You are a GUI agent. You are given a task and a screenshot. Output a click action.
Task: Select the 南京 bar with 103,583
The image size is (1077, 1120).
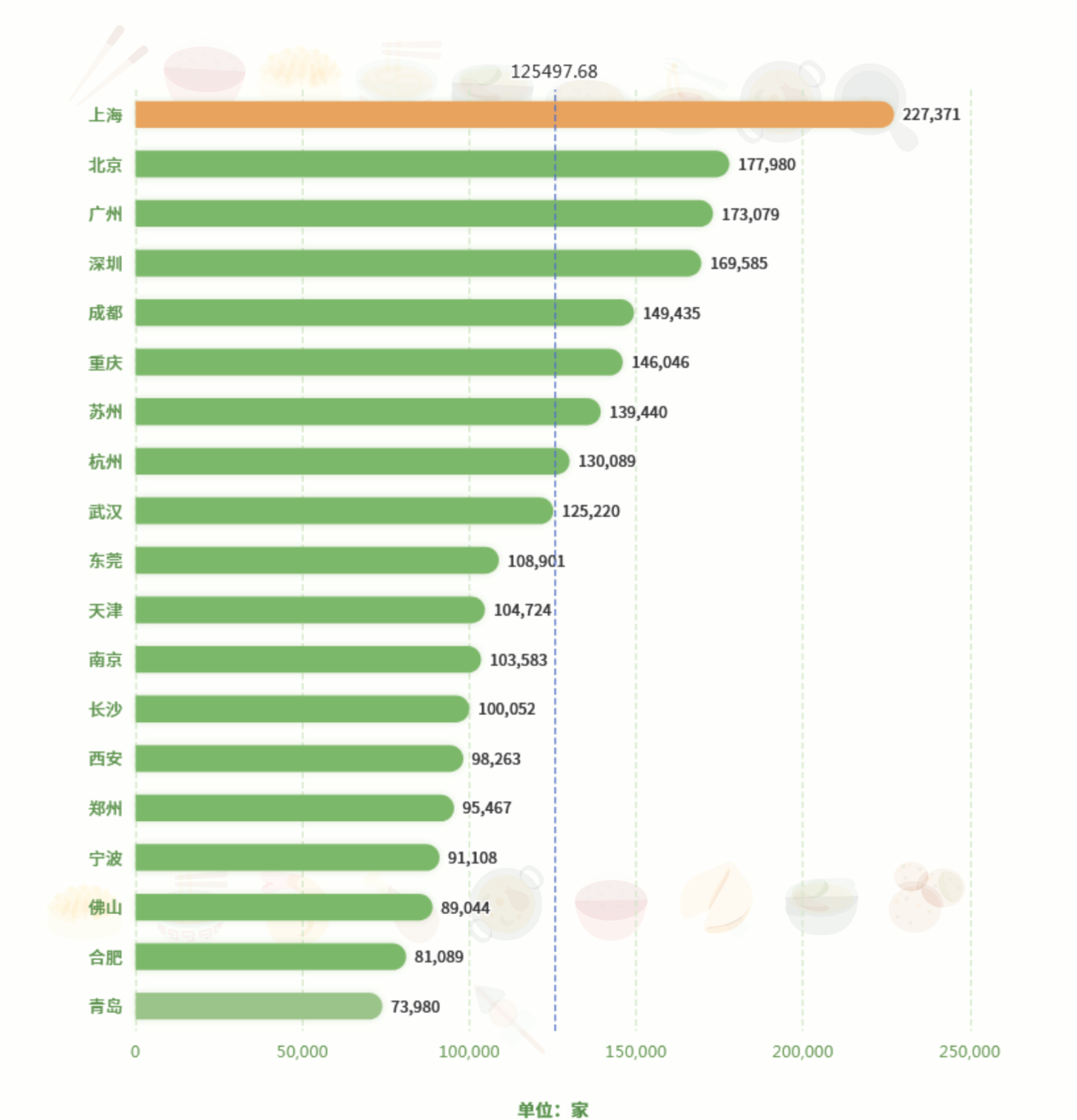point(308,659)
